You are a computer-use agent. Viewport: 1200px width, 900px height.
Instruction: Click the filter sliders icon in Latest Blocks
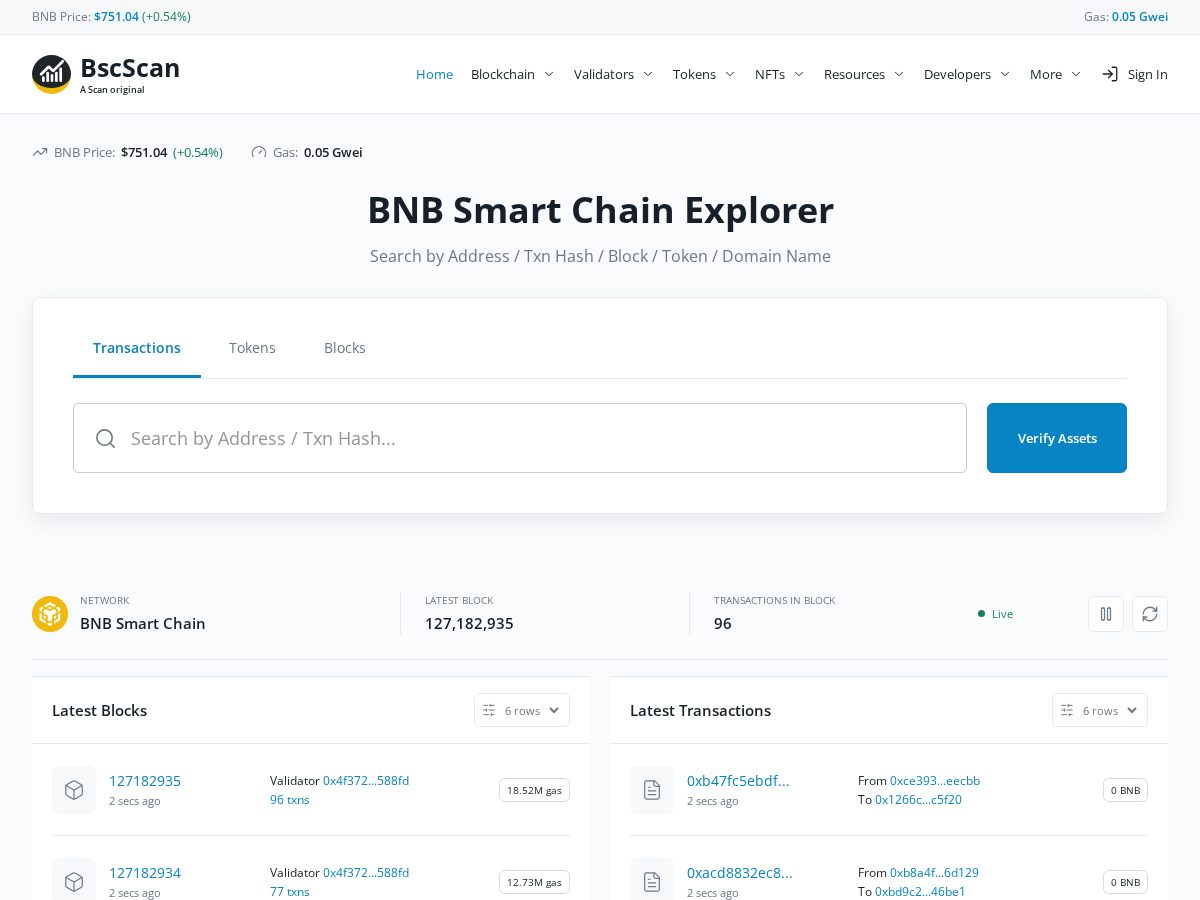(489, 710)
